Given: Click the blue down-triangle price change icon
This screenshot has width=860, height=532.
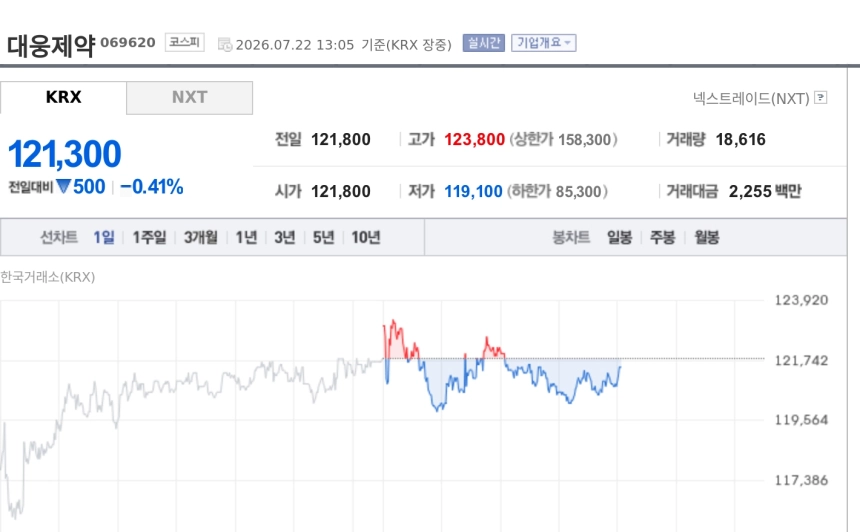Looking at the screenshot, I should (x=63, y=186).
